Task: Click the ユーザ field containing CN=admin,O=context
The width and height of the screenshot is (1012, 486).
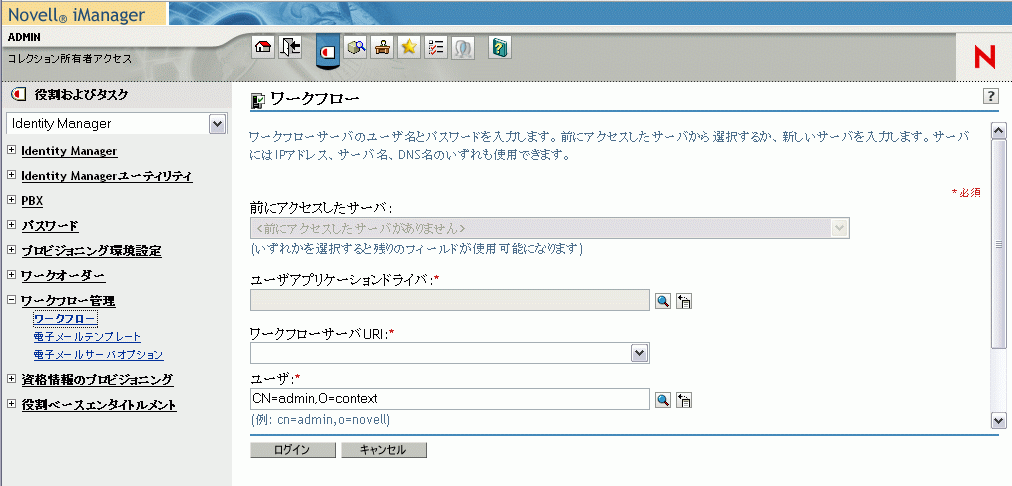Action: pyautogui.click(x=450, y=399)
